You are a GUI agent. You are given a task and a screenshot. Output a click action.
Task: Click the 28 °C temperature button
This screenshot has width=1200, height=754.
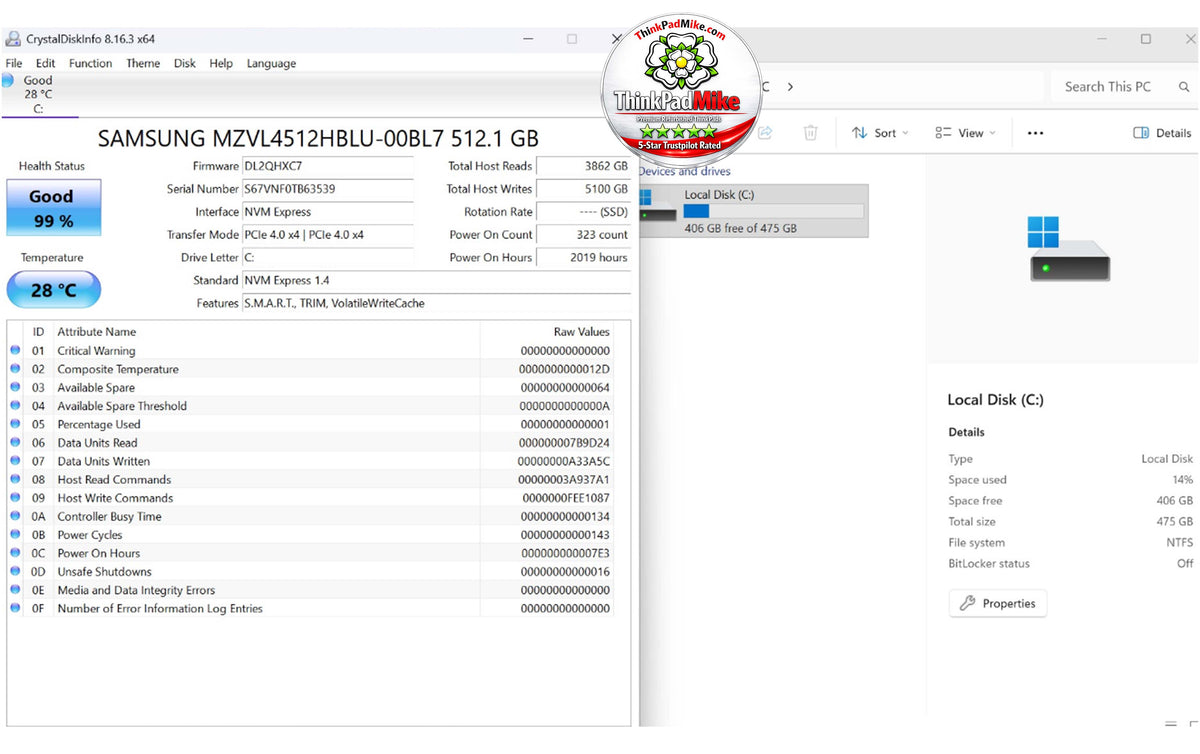tap(54, 290)
